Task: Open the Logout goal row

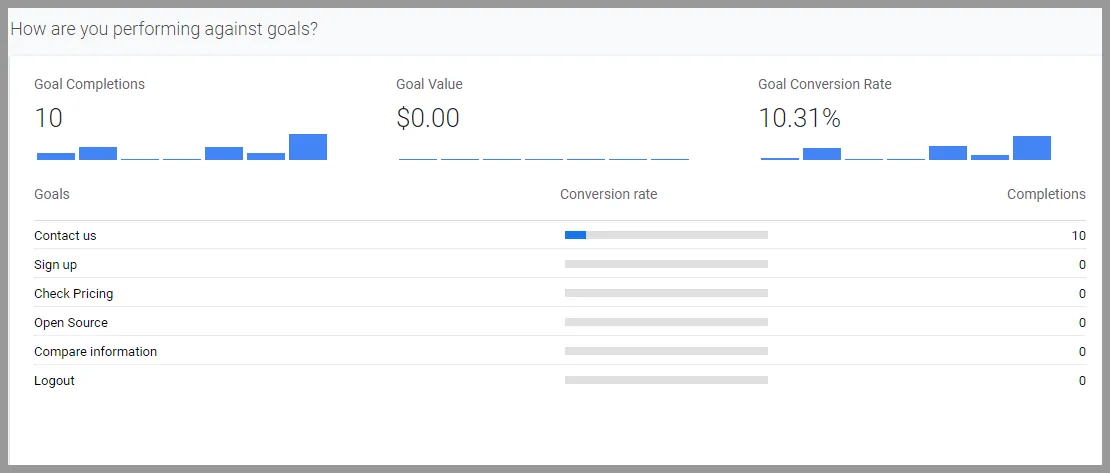Action: (559, 380)
